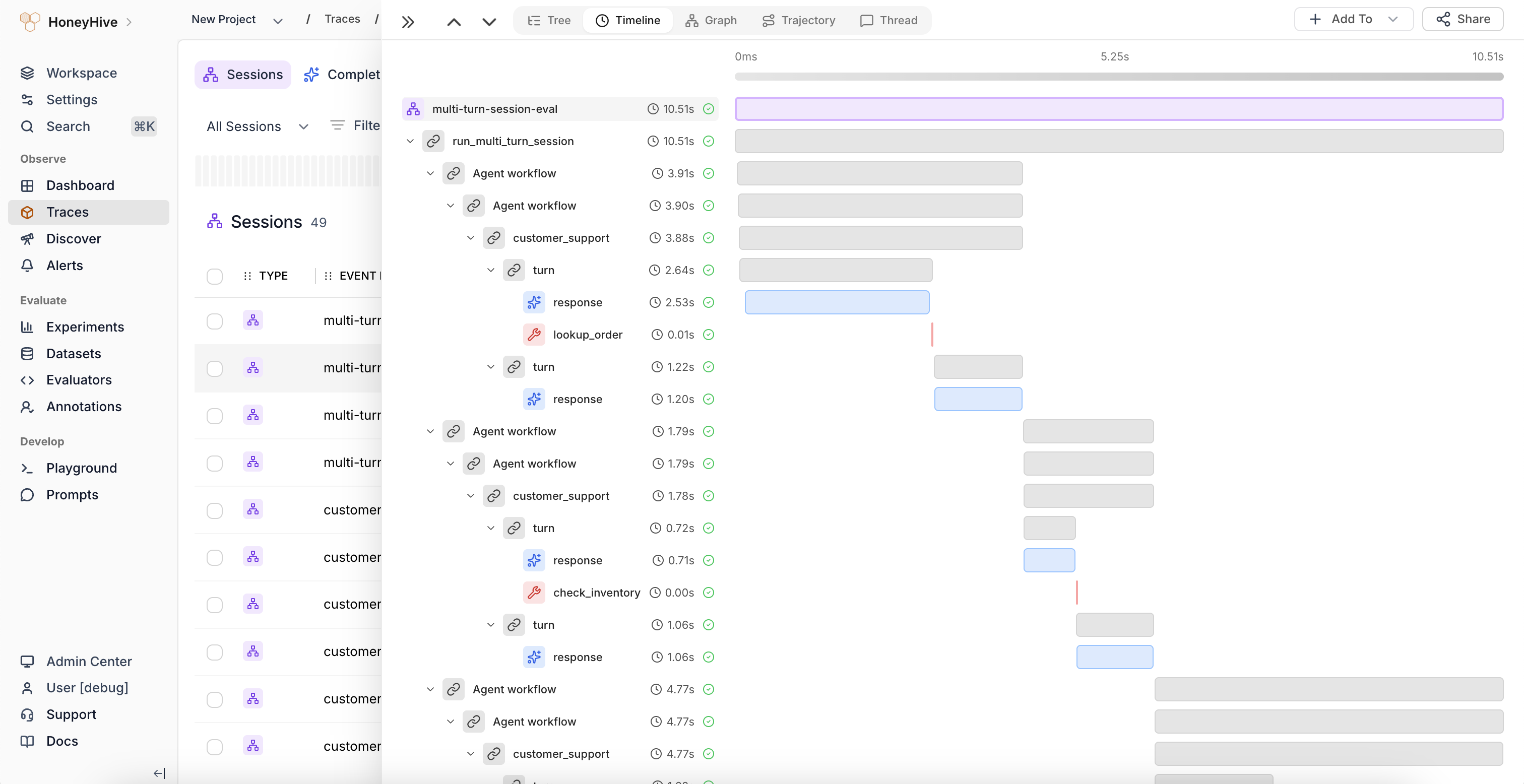The width and height of the screenshot is (1524, 784).
Task: Check the last customer session row checkbox
Action: (x=215, y=747)
